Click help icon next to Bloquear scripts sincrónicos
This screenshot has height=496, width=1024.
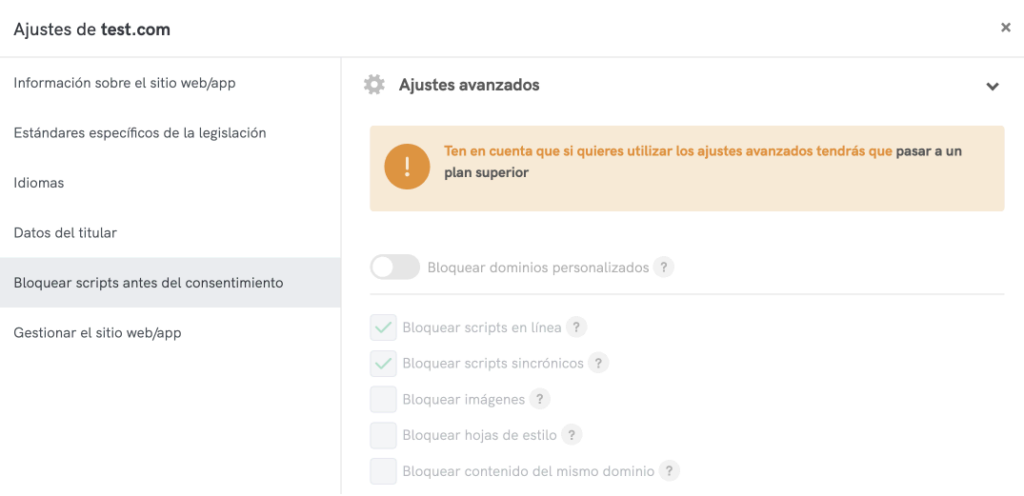[x=598, y=363]
